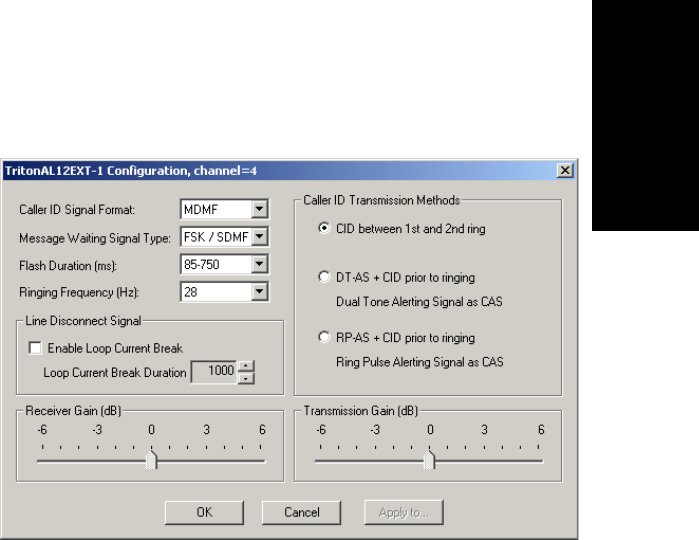The height and width of the screenshot is (540, 699).
Task: Click the Cancel button
Action: (301, 512)
